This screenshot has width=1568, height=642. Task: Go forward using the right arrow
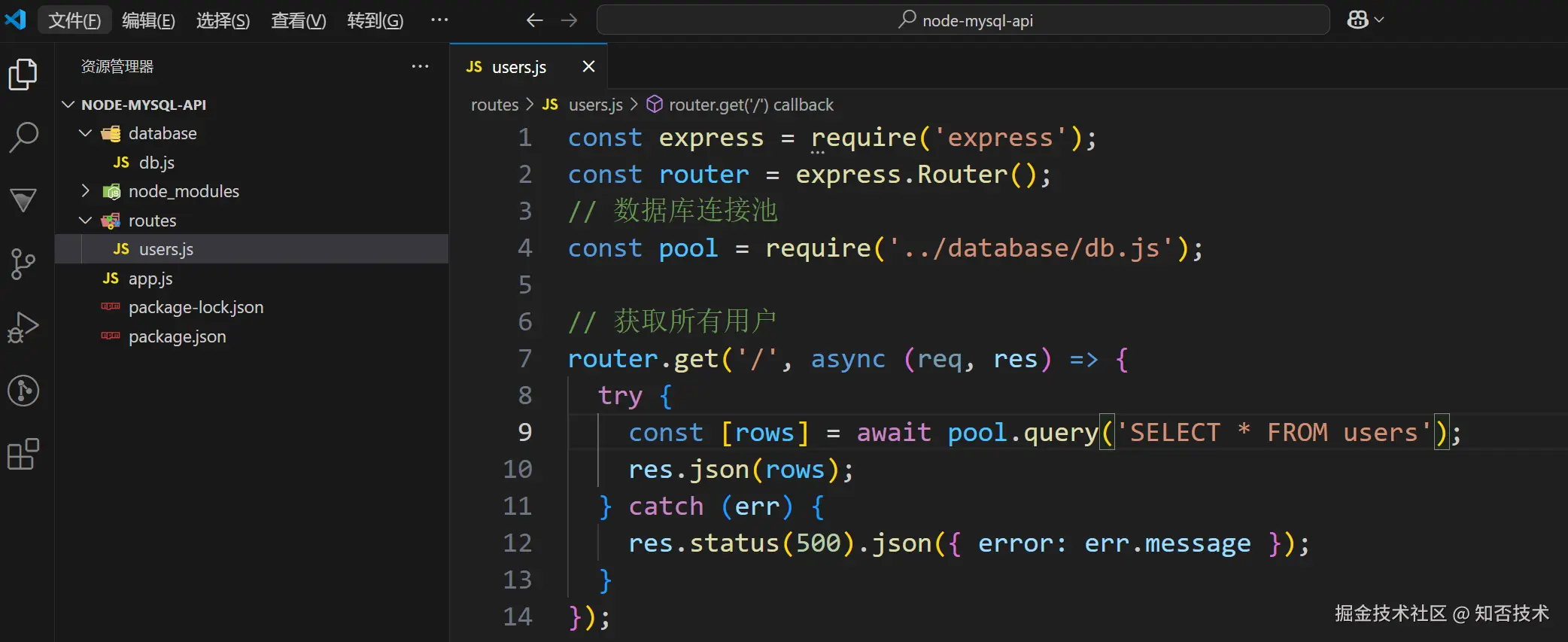[569, 20]
